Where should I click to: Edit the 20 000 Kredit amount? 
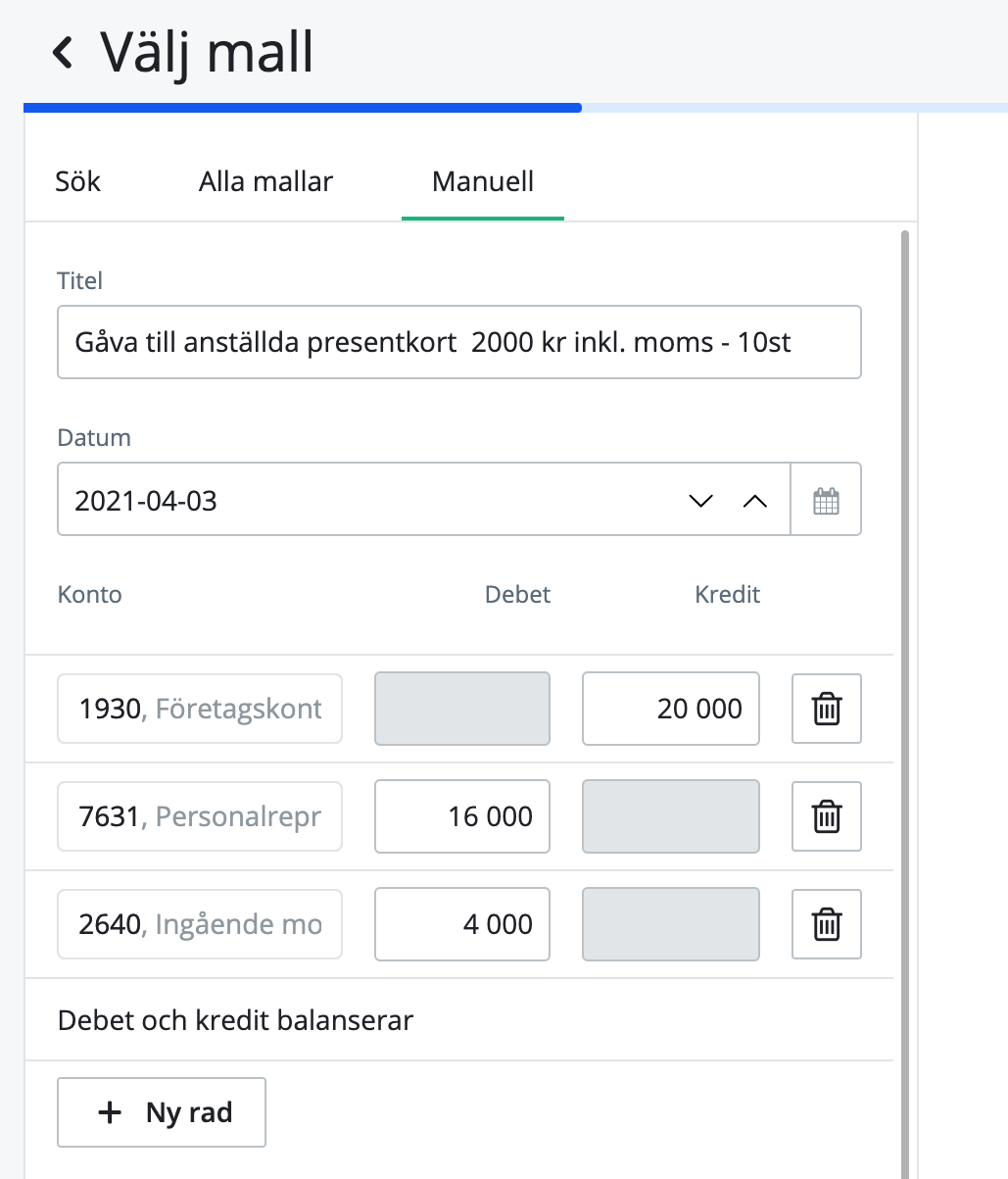[x=670, y=708]
